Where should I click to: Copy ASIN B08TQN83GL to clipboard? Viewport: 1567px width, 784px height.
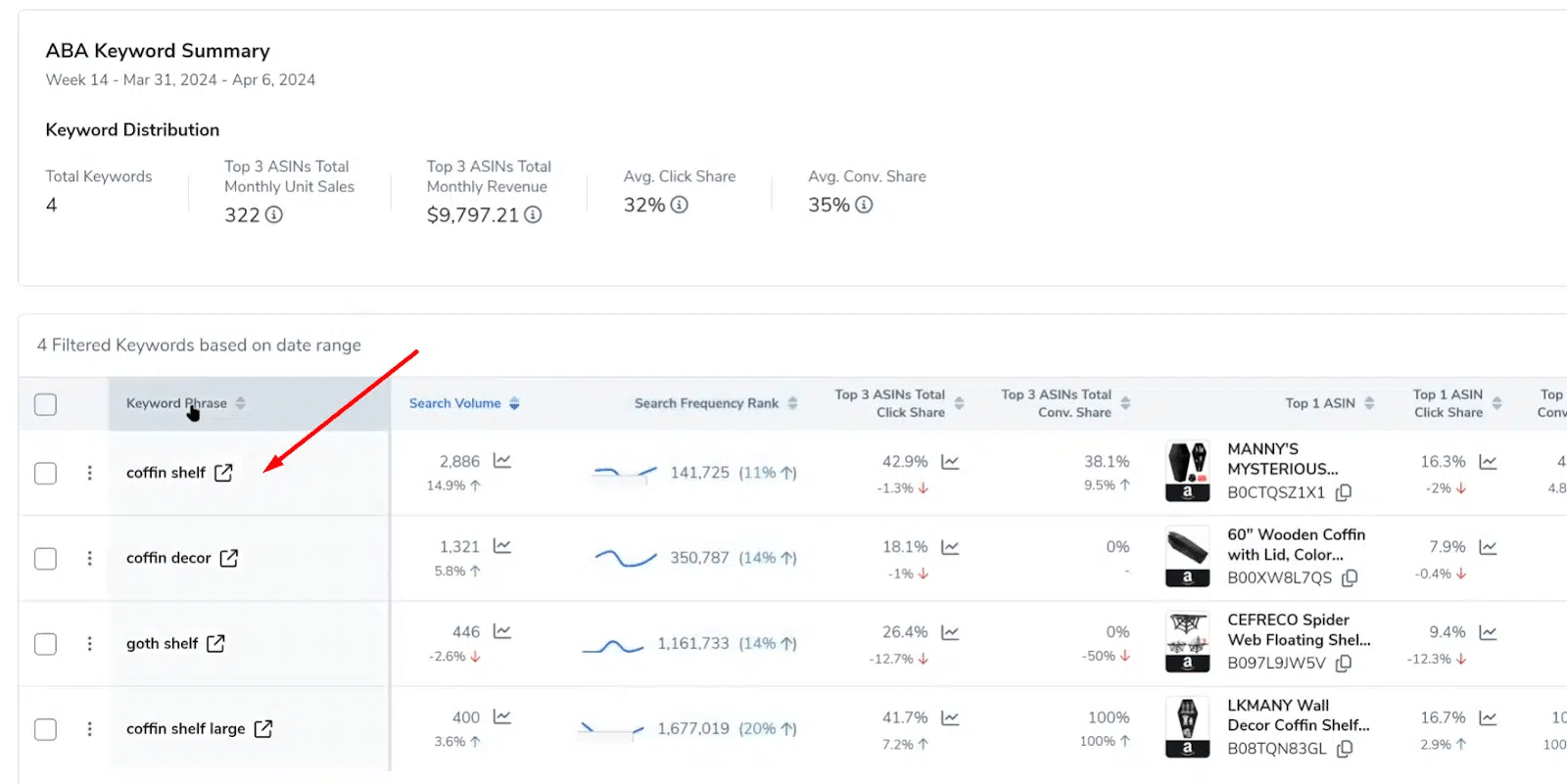coord(1345,749)
